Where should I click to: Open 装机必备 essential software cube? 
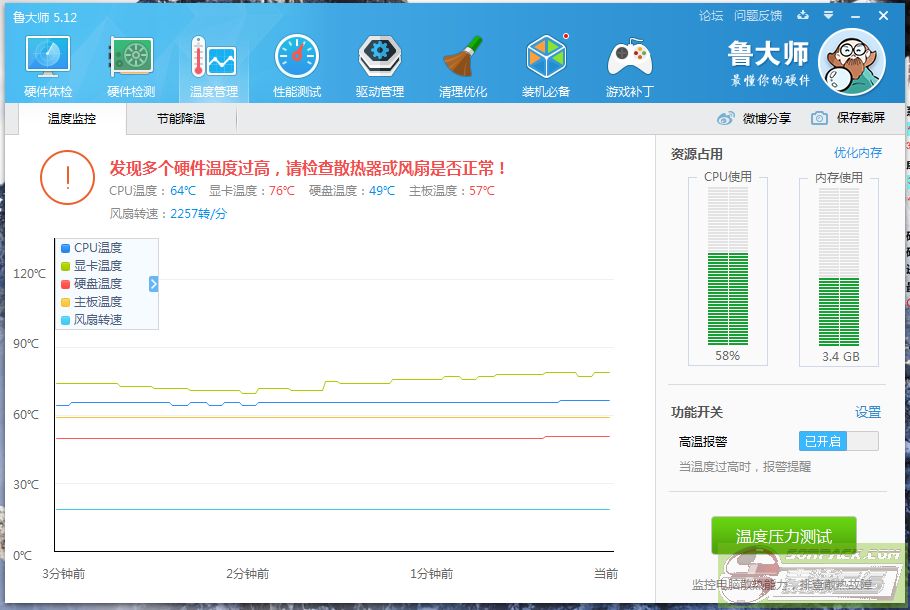point(546,66)
